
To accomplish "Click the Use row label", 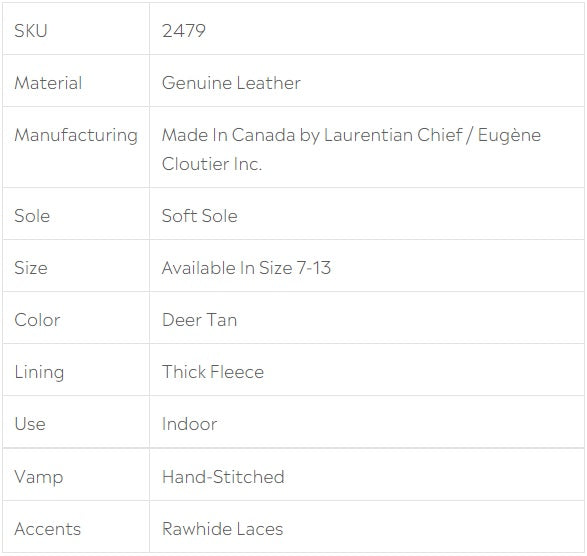I will (x=30, y=424).
